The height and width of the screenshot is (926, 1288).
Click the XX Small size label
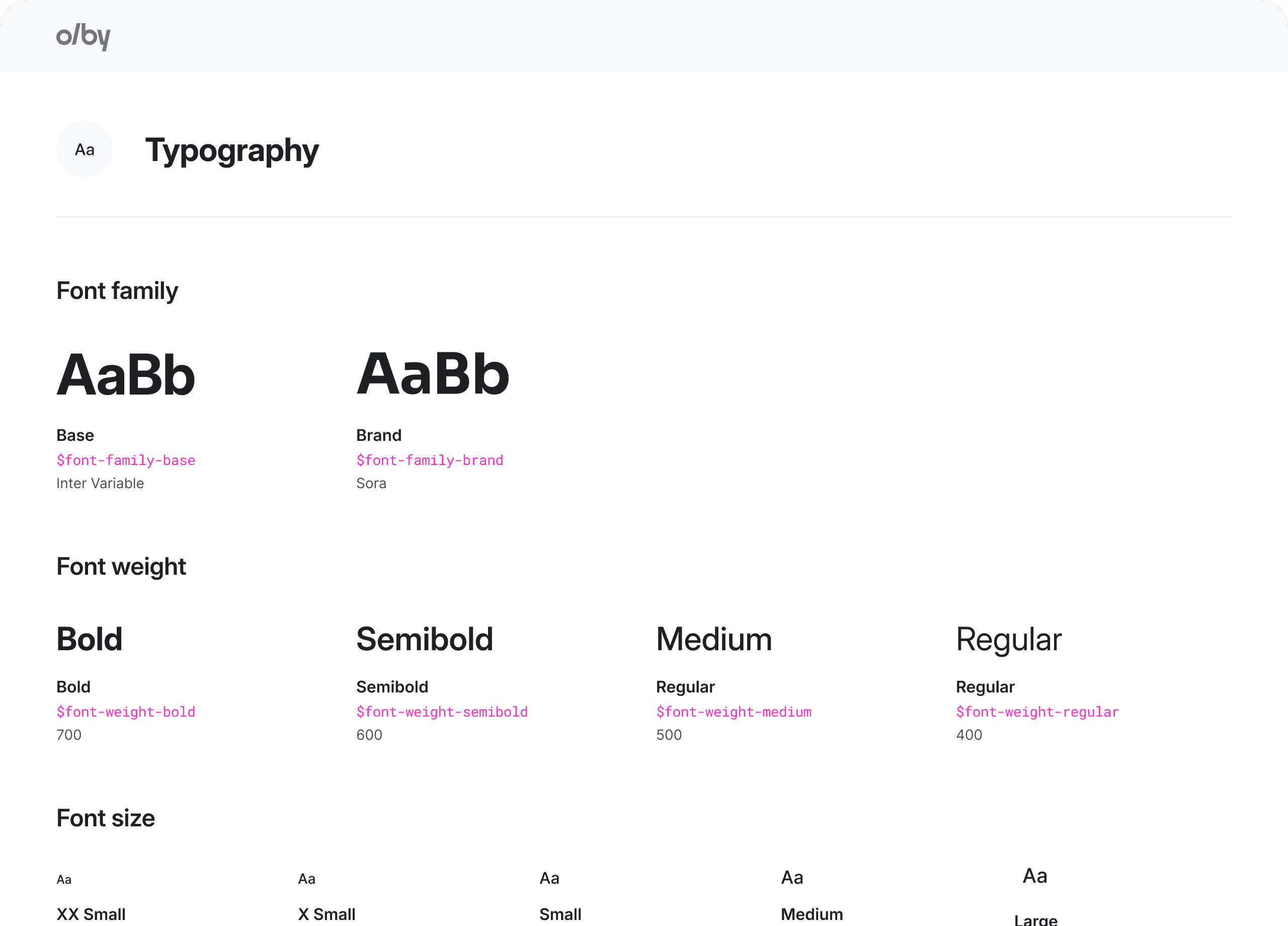click(x=91, y=914)
